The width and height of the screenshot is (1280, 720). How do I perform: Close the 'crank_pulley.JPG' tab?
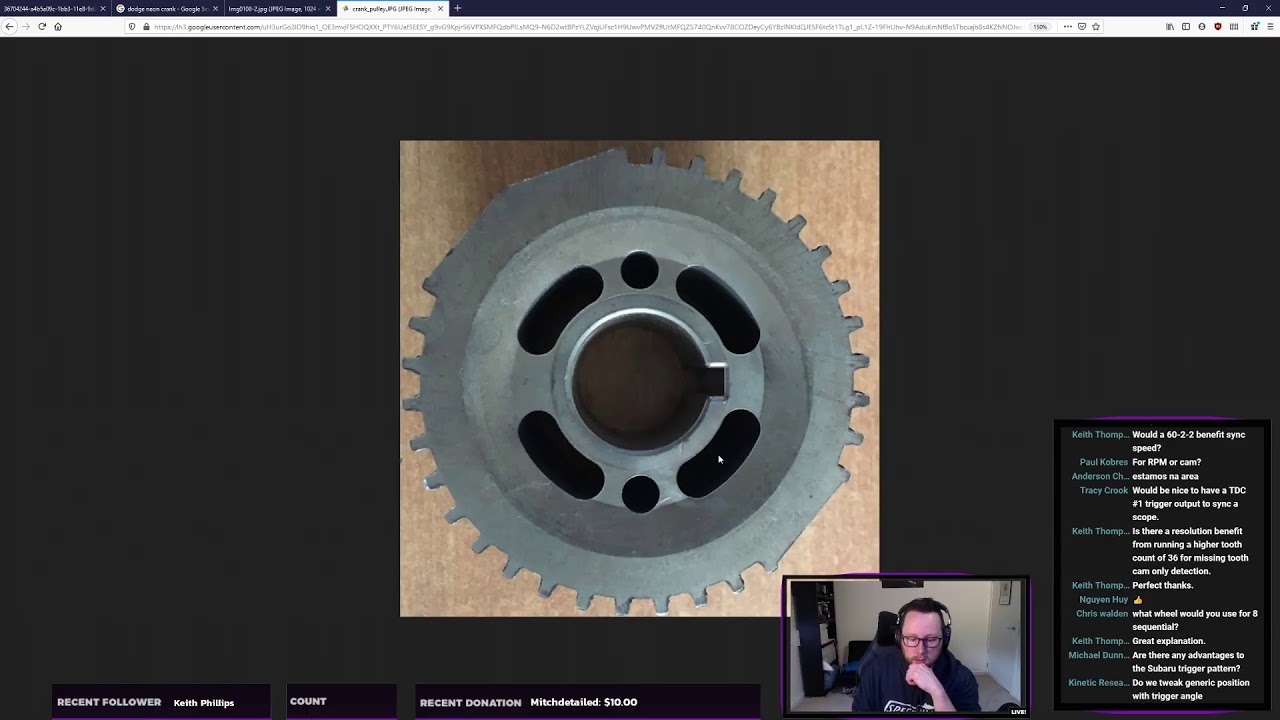[440, 8]
